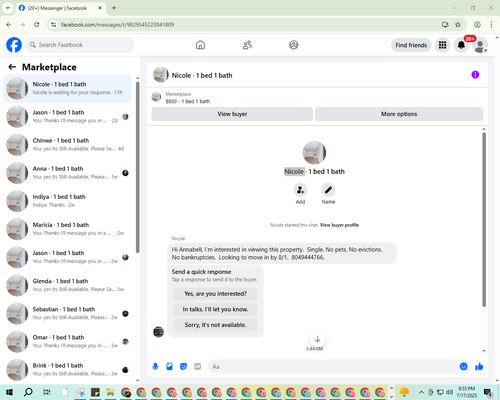Open Indiya - 1 bed 1 bath conversation
Image resolution: width=500 pixels, height=400 pixels.
click(x=67, y=201)
